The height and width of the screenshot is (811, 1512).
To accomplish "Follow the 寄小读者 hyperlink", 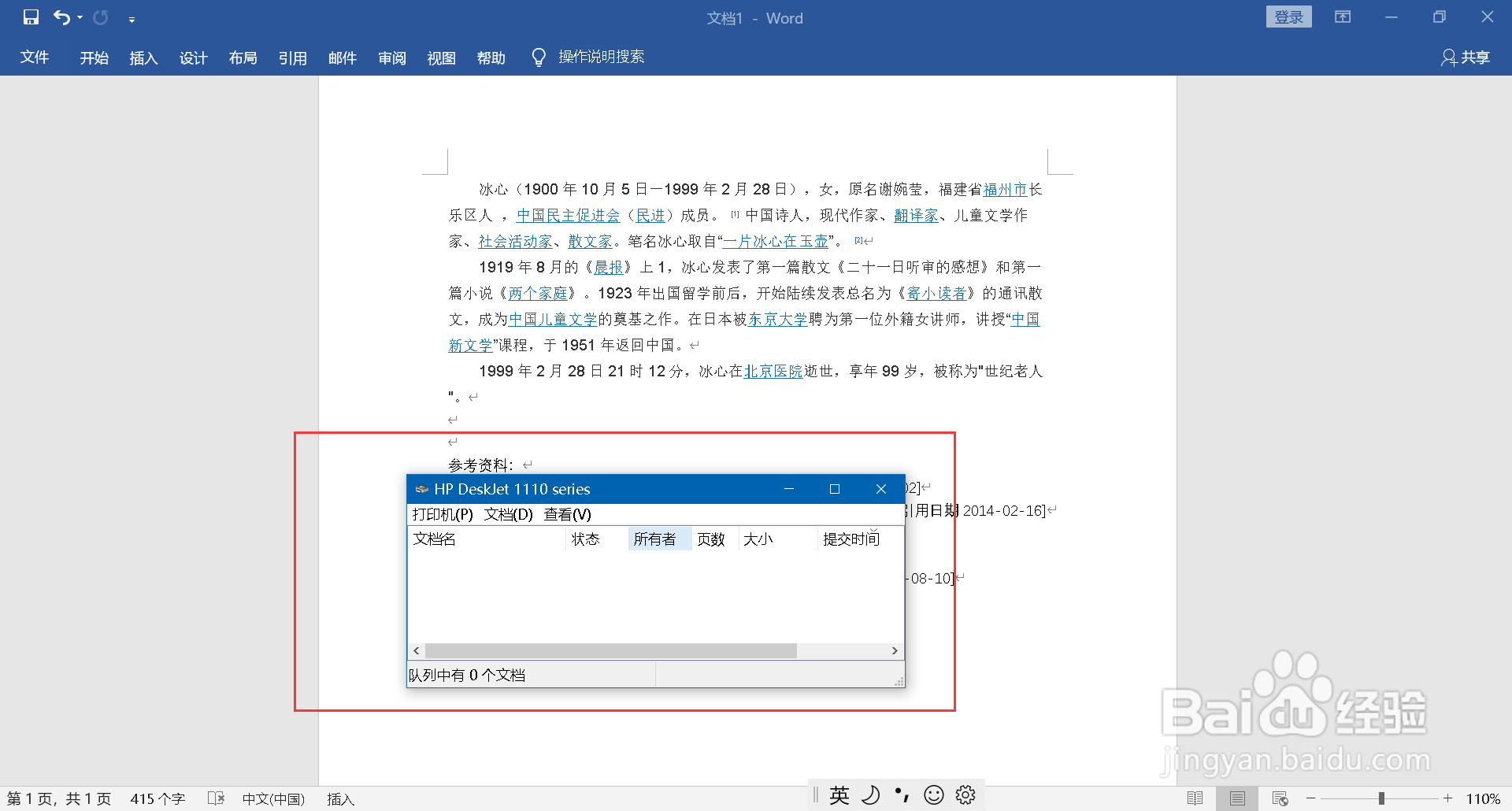I will click(937, 293).
